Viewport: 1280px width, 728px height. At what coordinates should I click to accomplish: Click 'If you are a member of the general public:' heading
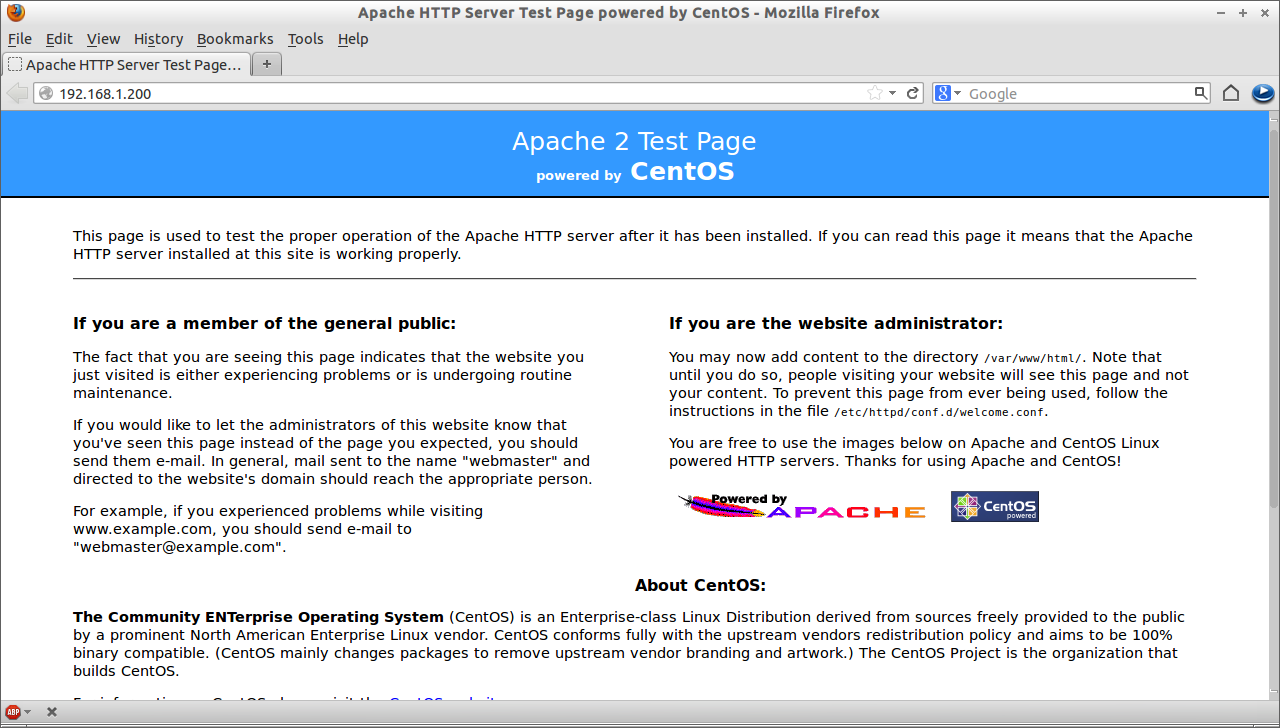[264, 323]
